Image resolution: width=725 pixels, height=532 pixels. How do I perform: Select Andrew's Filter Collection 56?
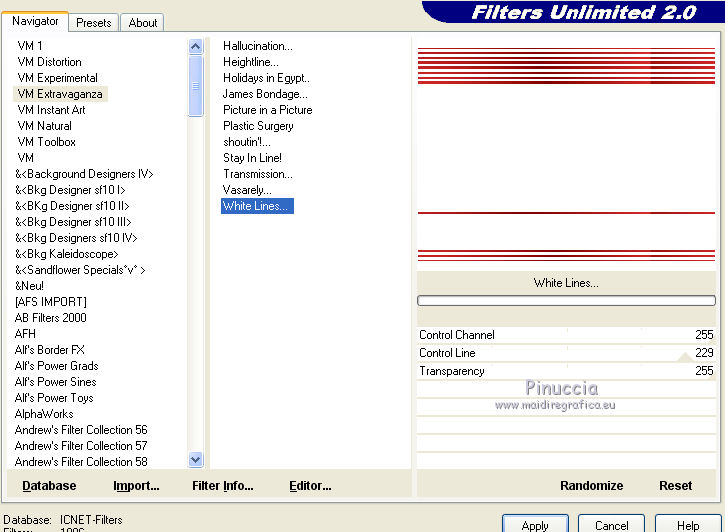click(x=81, y=430)
